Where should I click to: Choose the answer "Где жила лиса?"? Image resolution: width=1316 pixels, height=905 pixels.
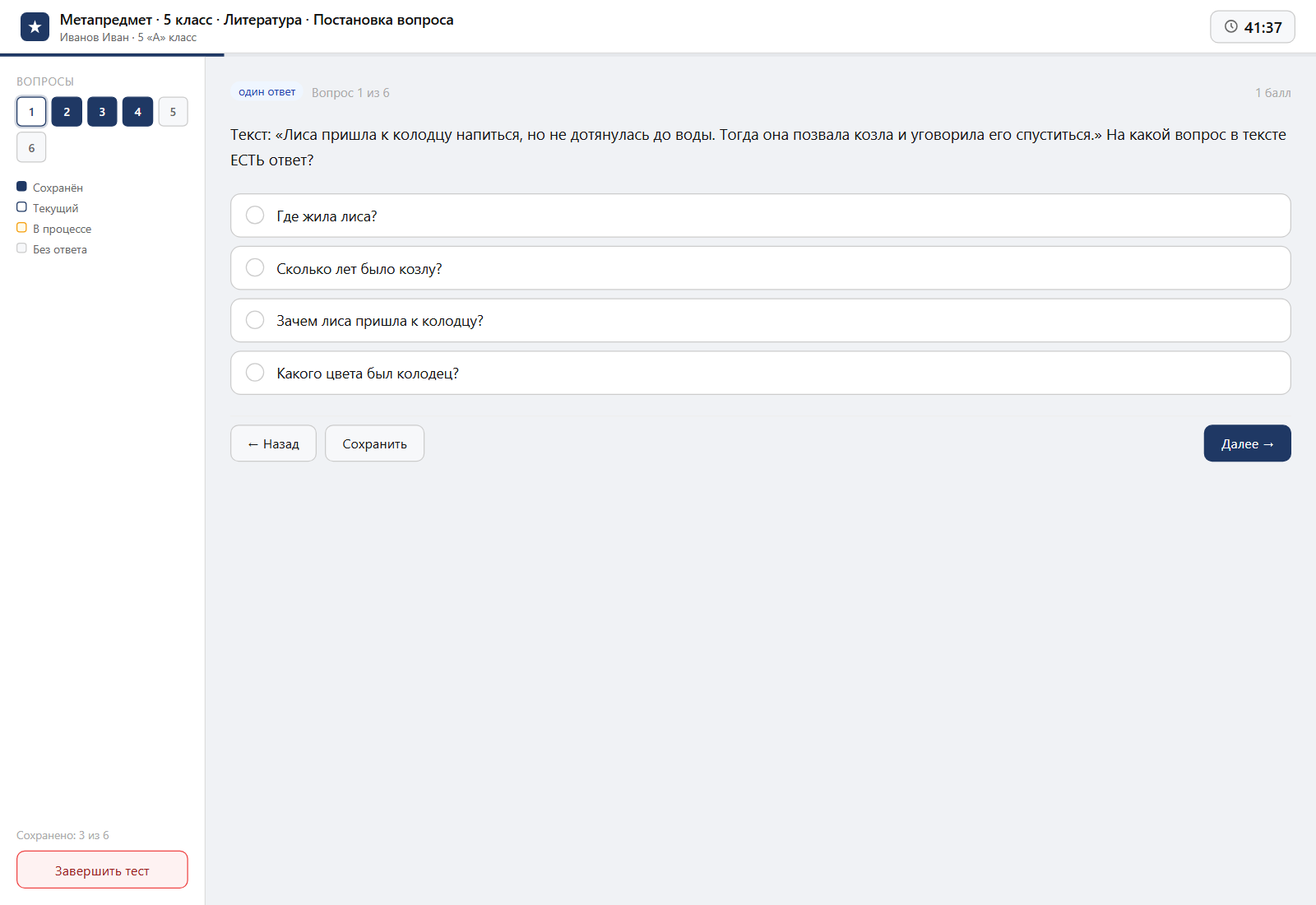pyautogui.click(x=761, y=216)
